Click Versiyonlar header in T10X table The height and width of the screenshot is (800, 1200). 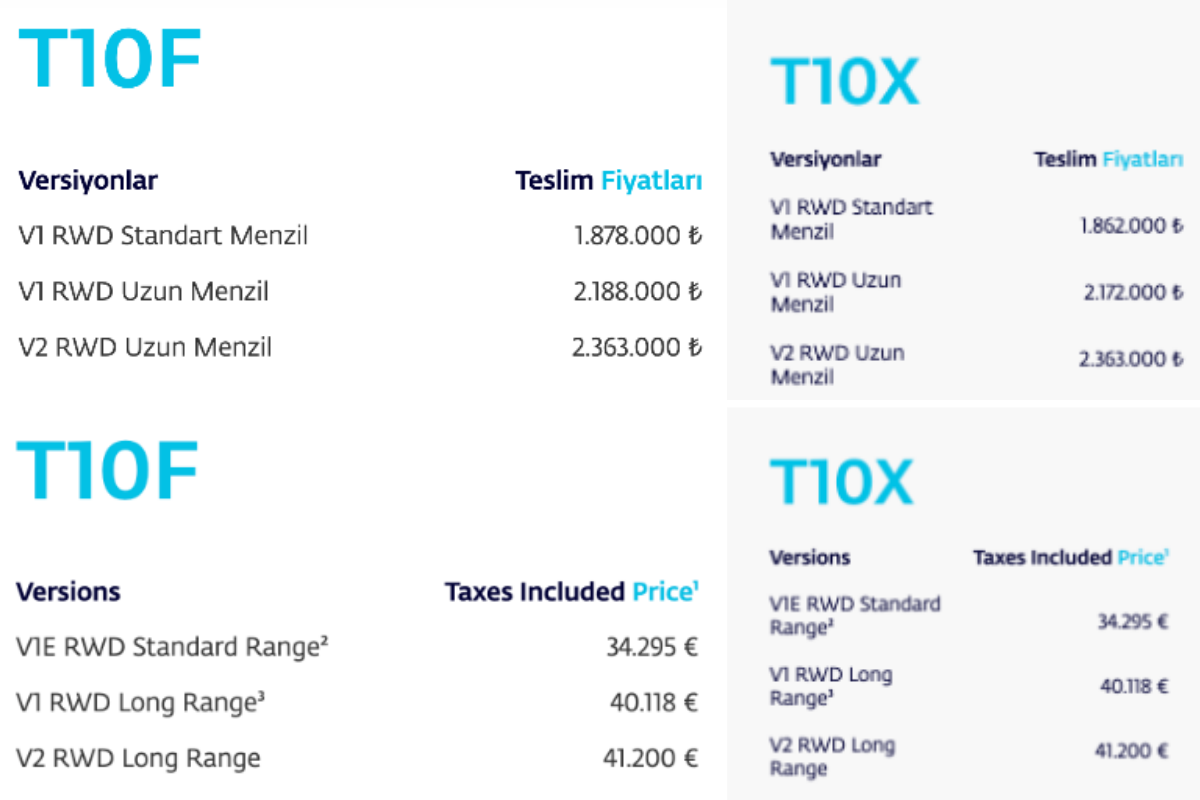tap(825, 159)
